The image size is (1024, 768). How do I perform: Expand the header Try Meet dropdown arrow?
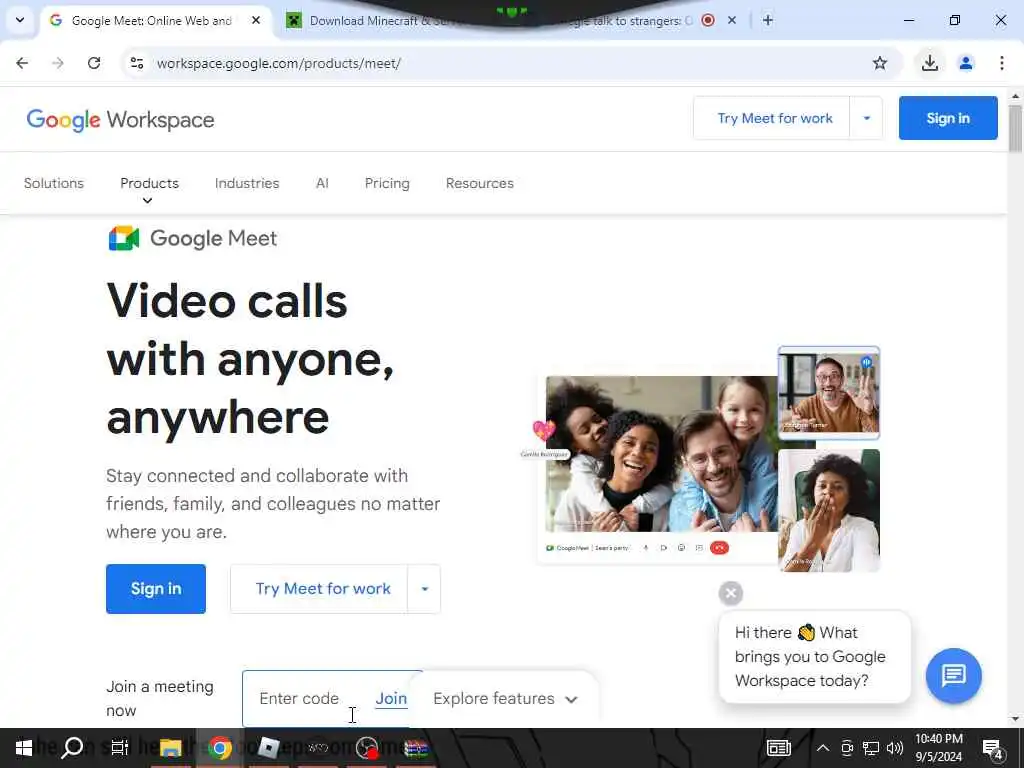click(867, 118)
